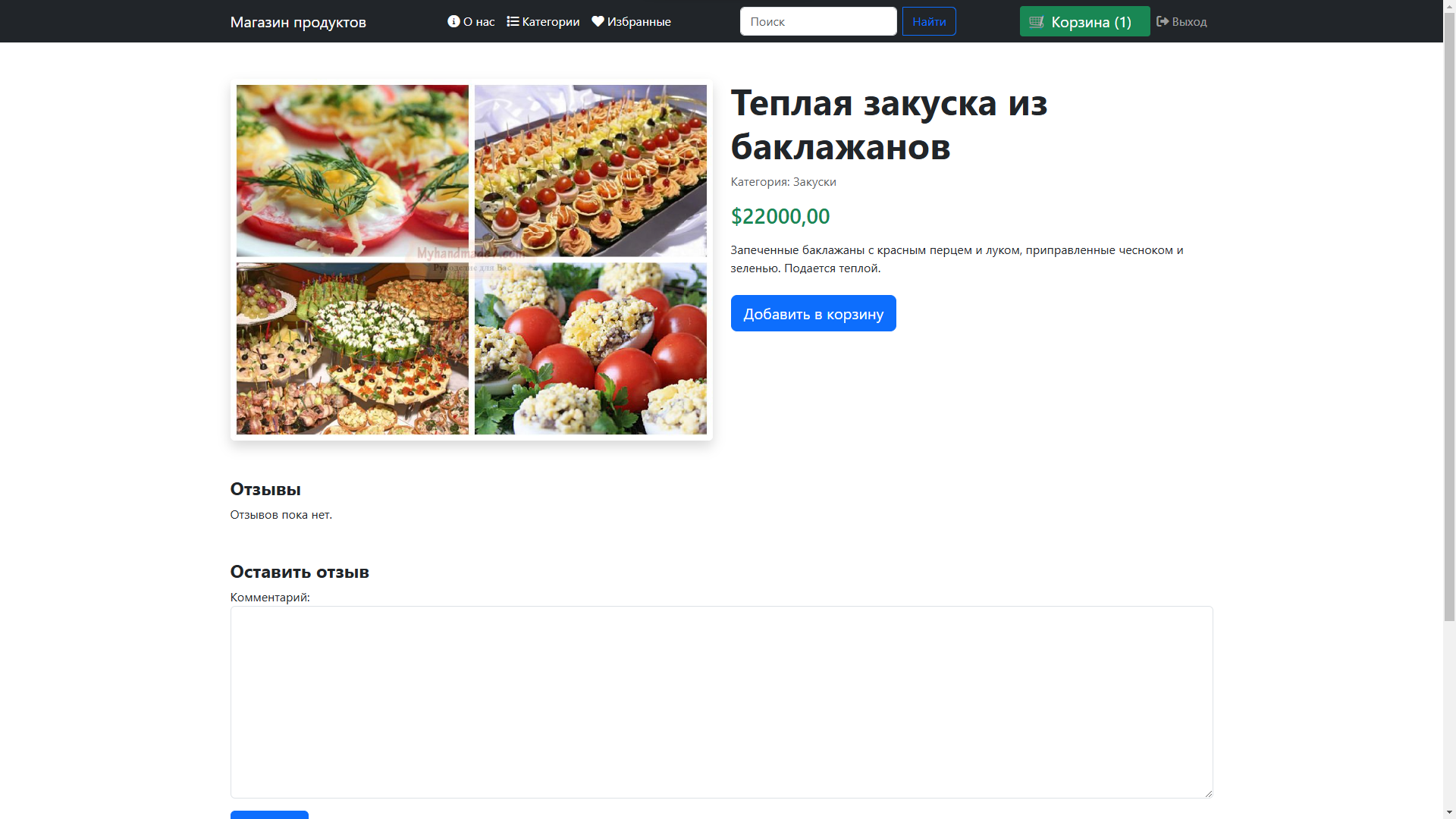
Task: Go to Избранные favorites
Action: (631, 21)
